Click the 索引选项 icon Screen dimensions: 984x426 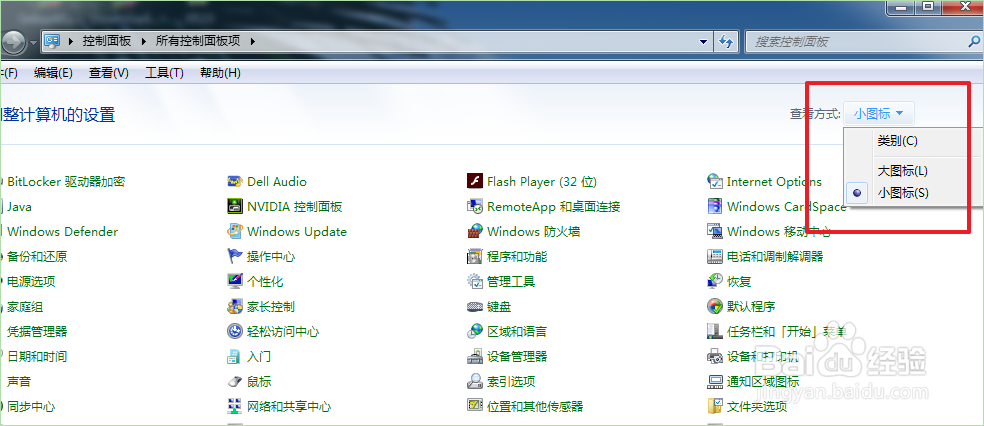474,381
